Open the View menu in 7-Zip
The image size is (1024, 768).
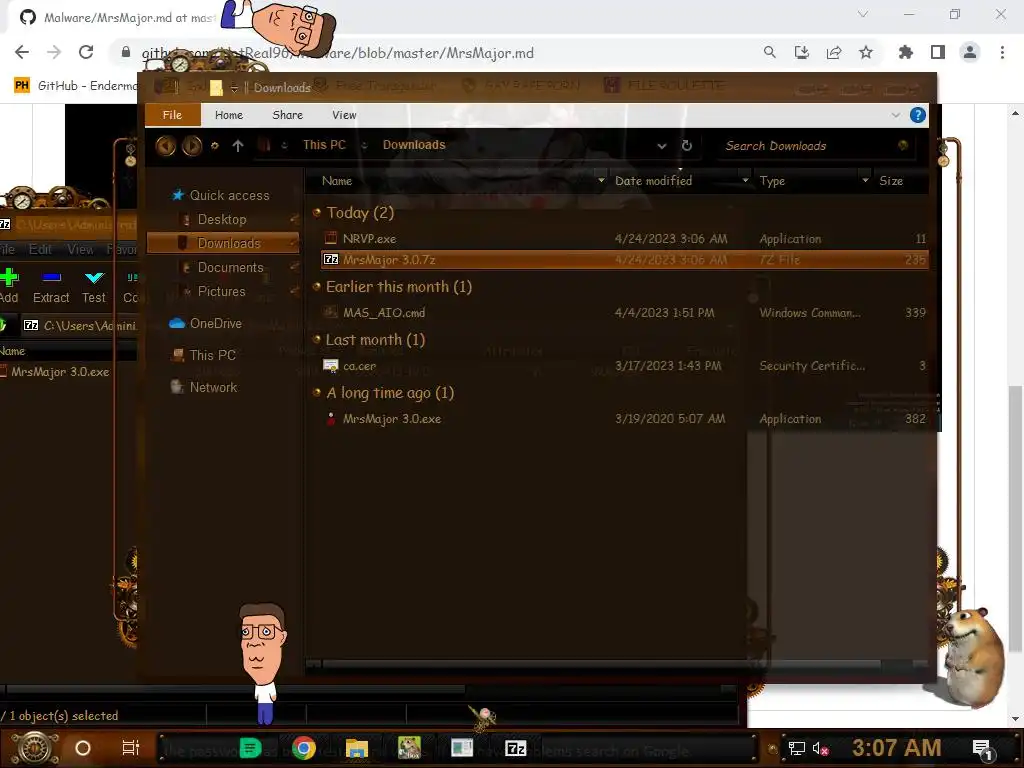pos(80,249)
